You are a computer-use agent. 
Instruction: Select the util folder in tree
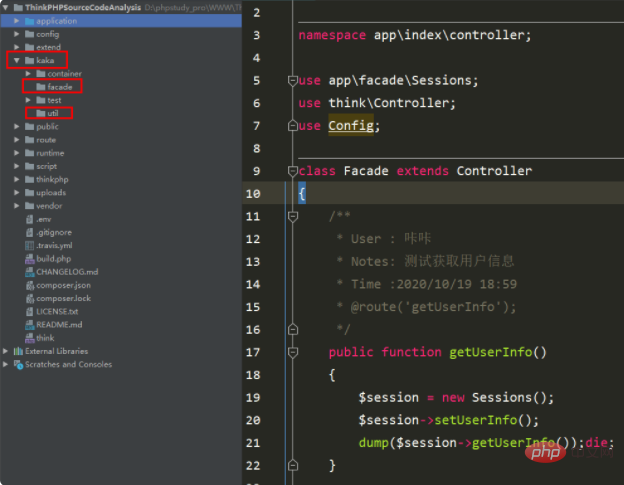(x=53, y=113)
